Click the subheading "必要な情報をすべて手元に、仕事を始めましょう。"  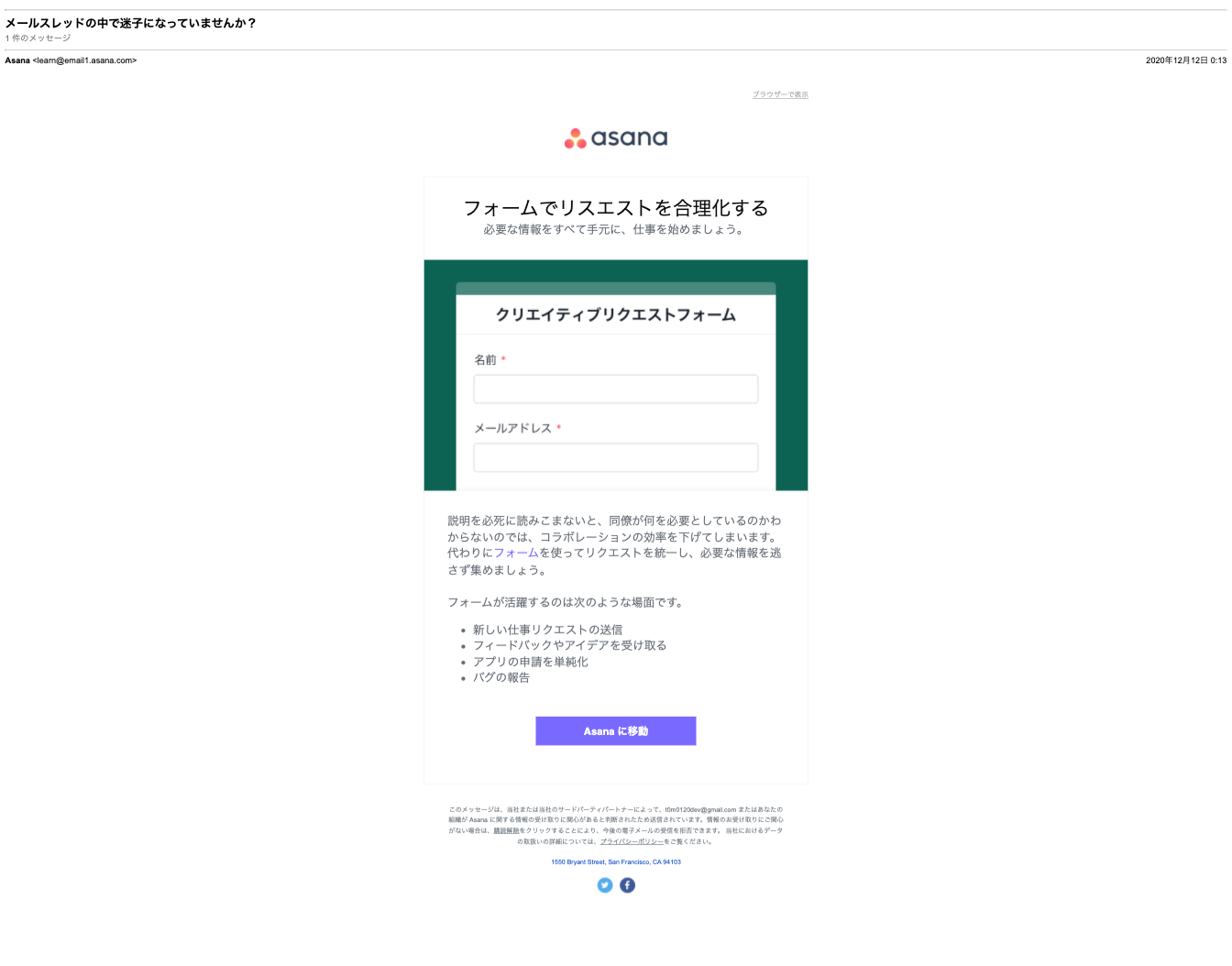tap(616, 230)
